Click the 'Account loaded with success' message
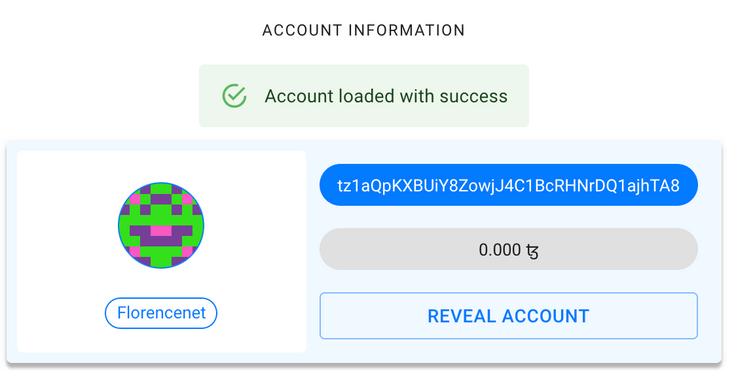This screenshot has height=371, width=736. pyautogui.click(x=386, y=96)
